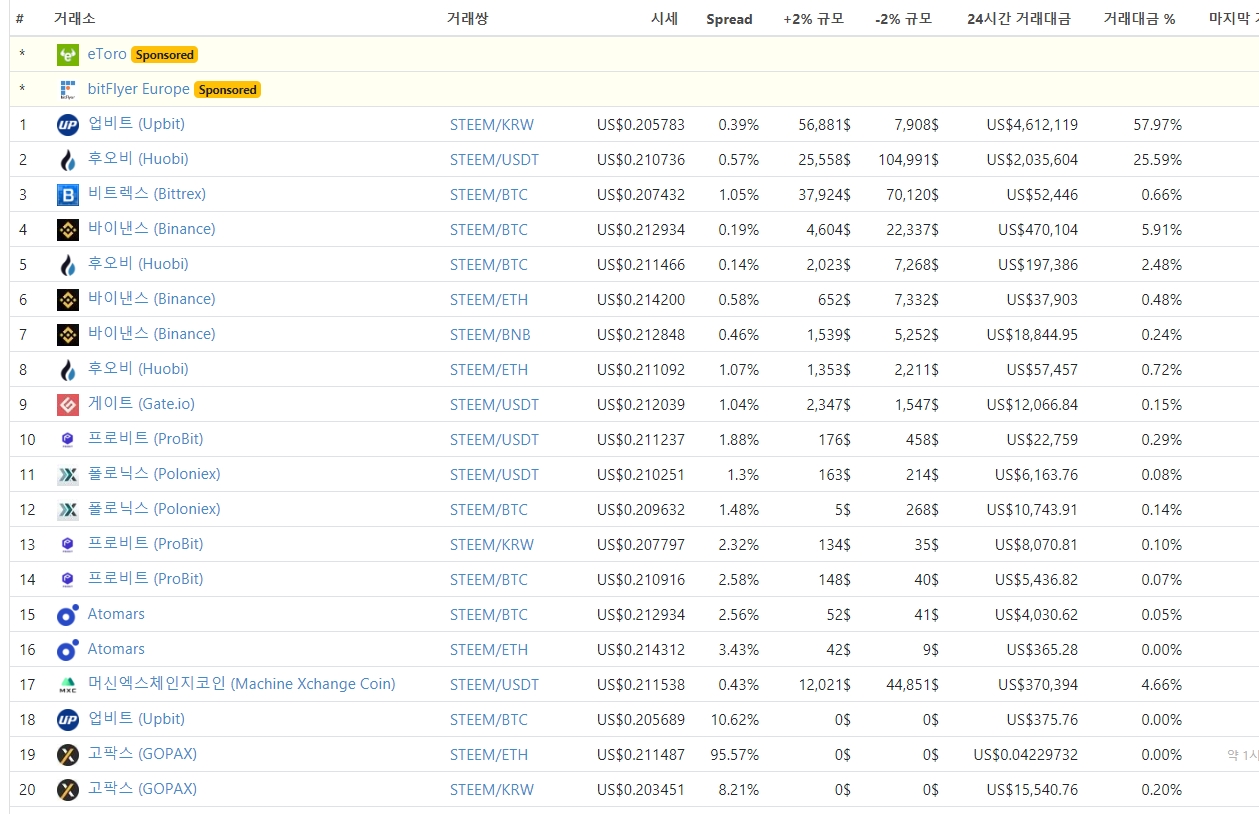Screen dimensions: 1259x814
Task: Click the Gate.io red logo icon
Action: 68,405
